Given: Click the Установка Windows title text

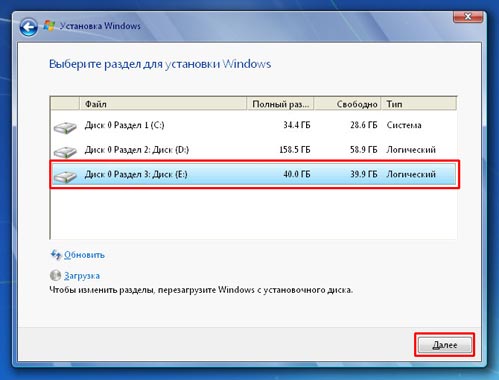Looking at the screenshot, I should (x=100, y=26).
